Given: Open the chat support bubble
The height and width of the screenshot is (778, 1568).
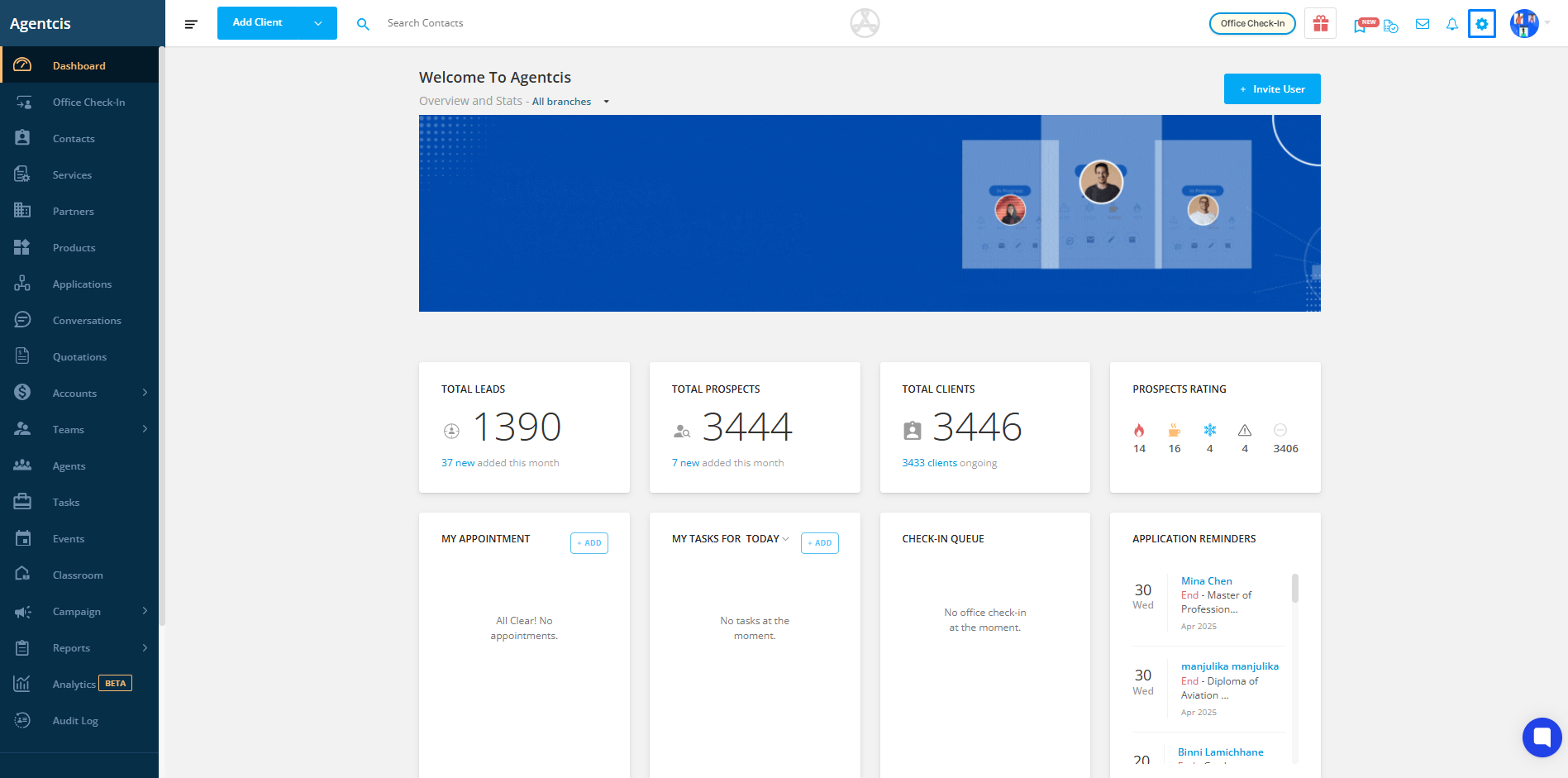Looking at the screenshot, I should [1542, 737].
